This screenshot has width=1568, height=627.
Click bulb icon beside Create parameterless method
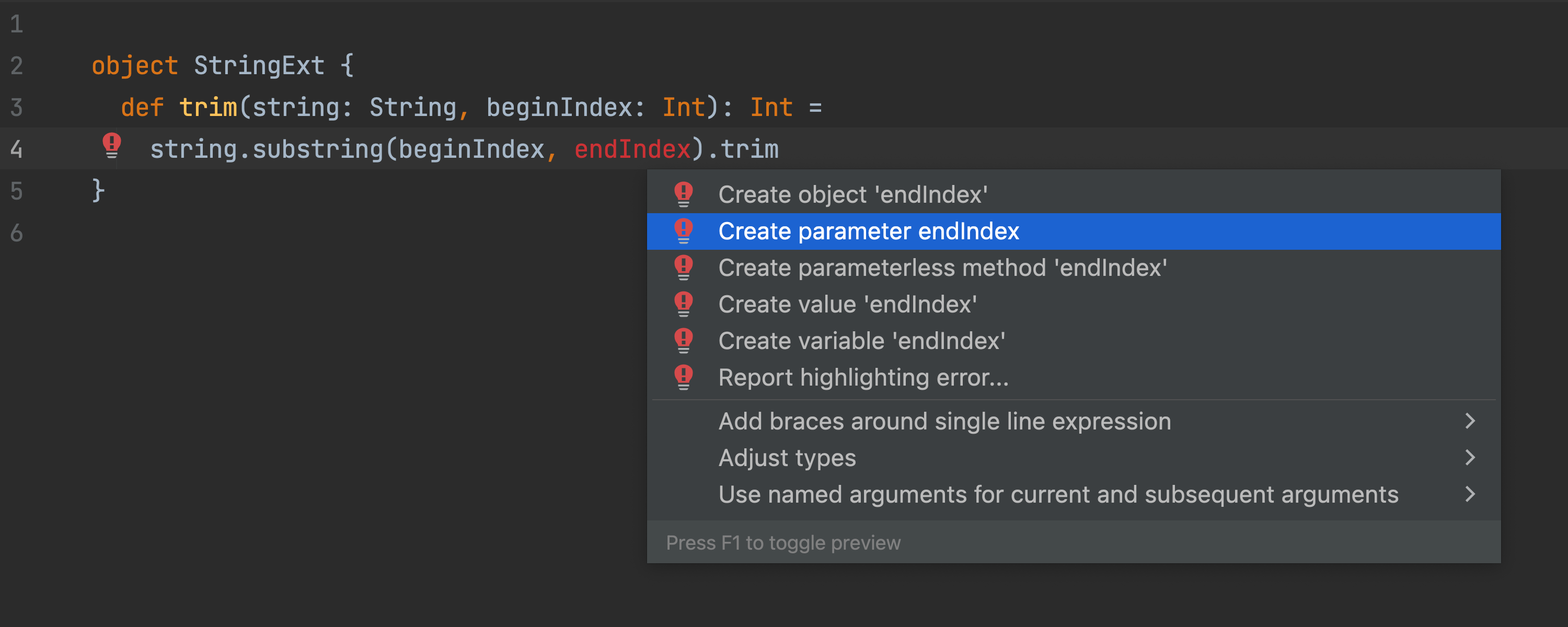point(684,267)
